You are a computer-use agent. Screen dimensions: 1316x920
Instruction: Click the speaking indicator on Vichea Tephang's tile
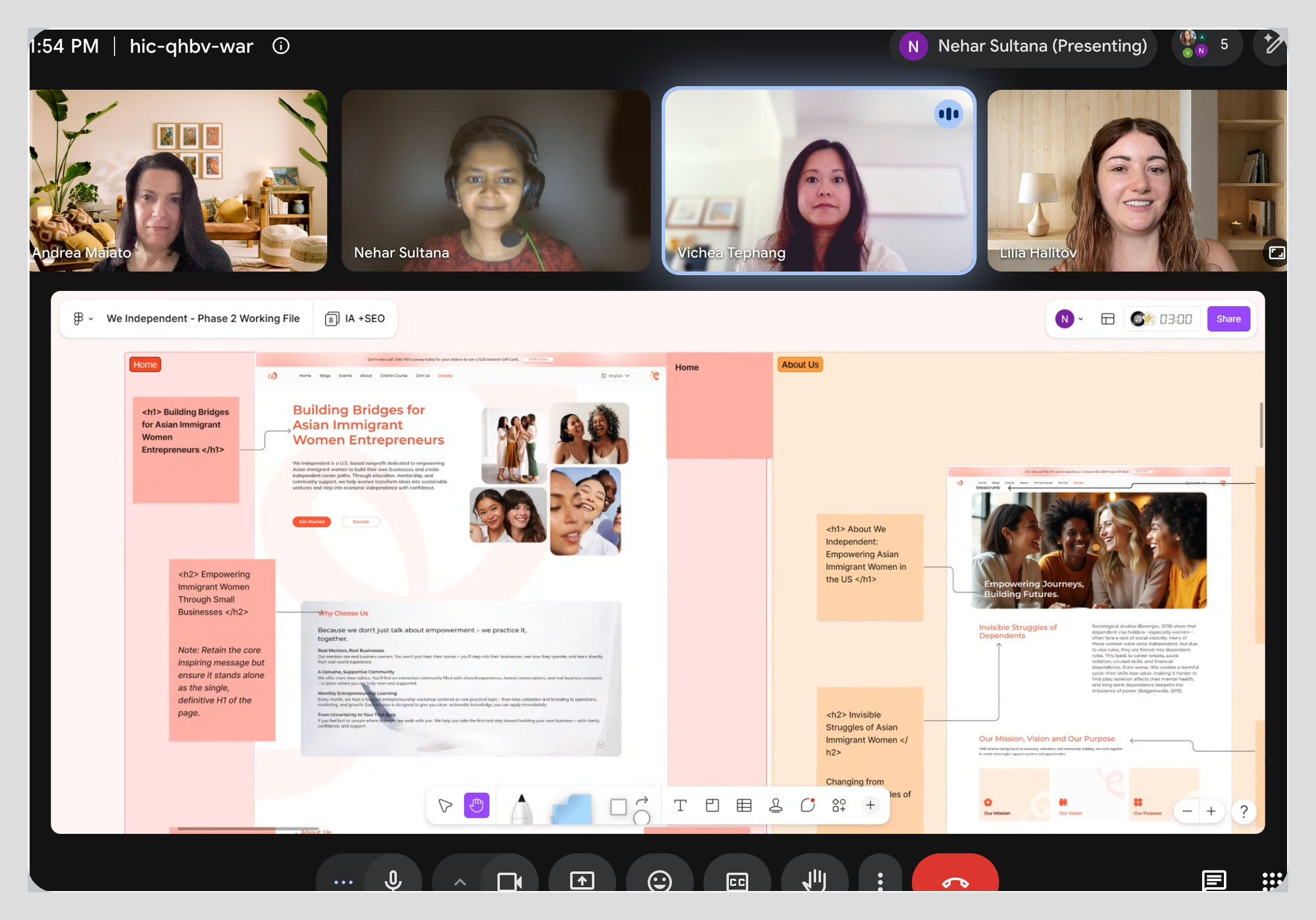pos(948,114)
